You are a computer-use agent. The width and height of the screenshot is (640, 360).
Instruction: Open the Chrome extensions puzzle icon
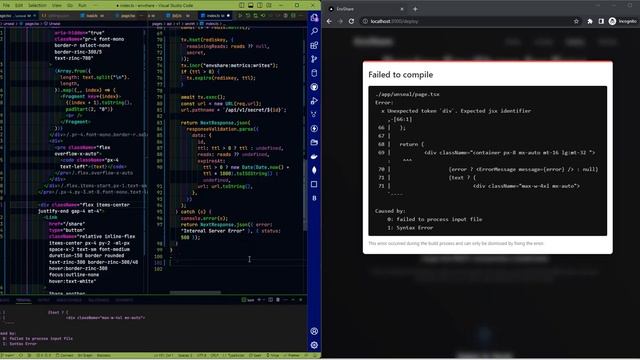click(x=590, y=21)
